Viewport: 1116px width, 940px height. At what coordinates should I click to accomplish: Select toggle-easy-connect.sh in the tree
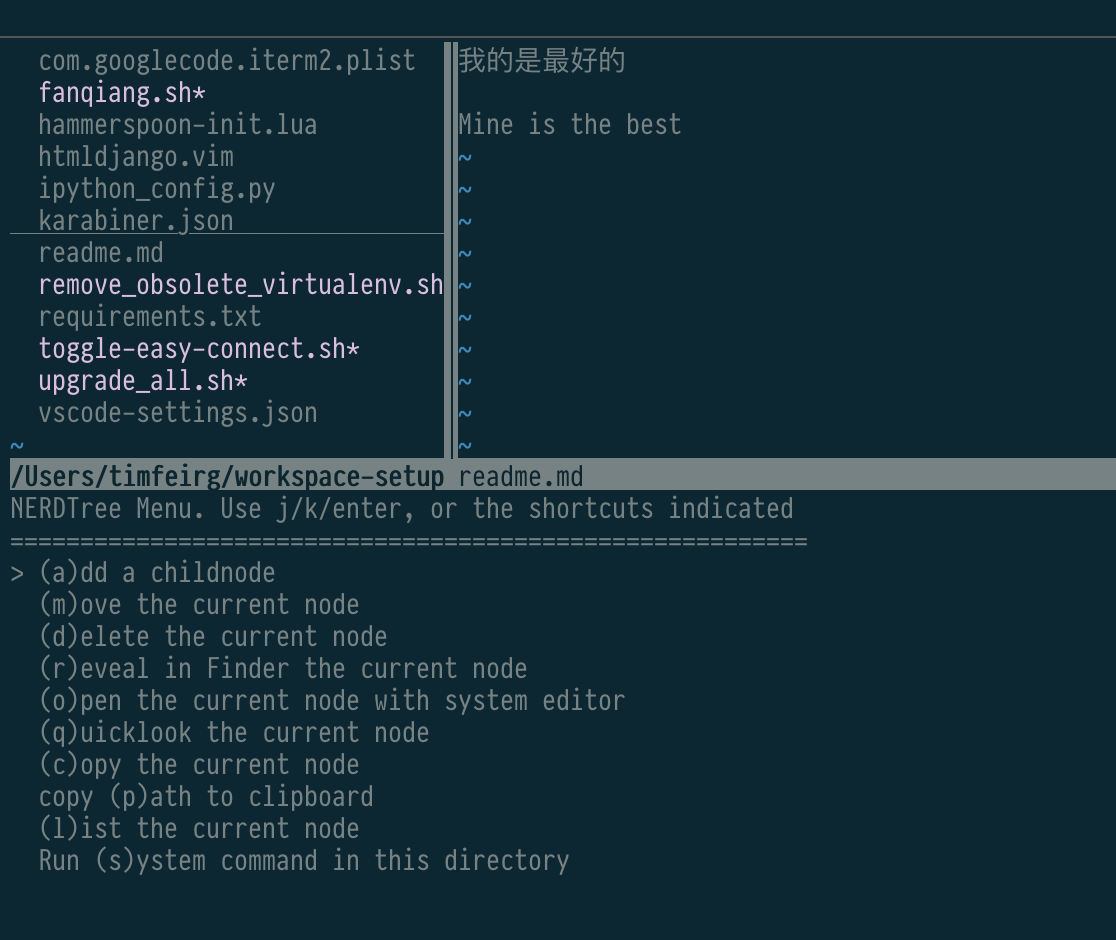point(198,348)
